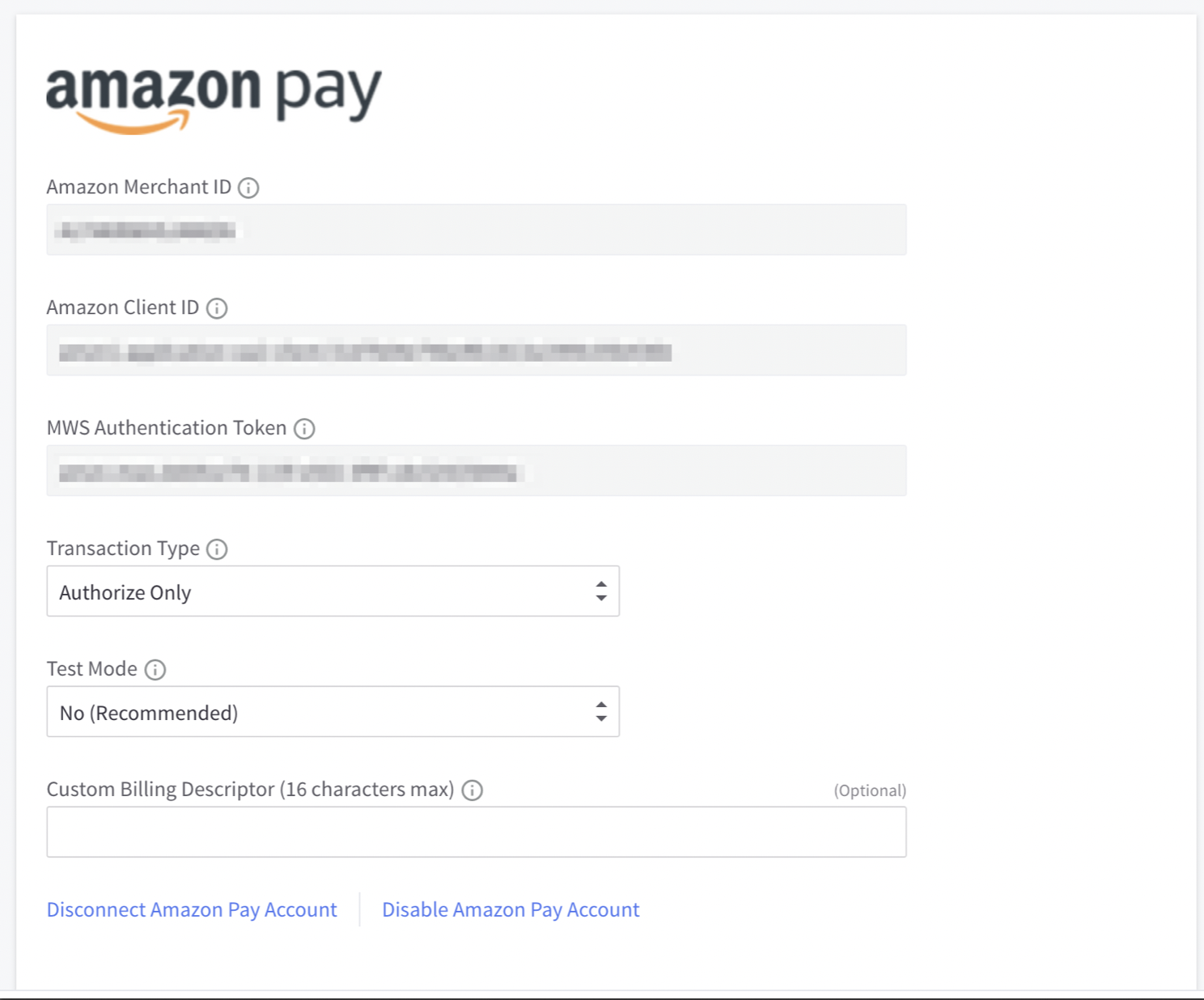The width and height of the screenshot is (1204, 1000).
Task: Open the Test Mode dropdown
Action: click(x=333, y=712)
